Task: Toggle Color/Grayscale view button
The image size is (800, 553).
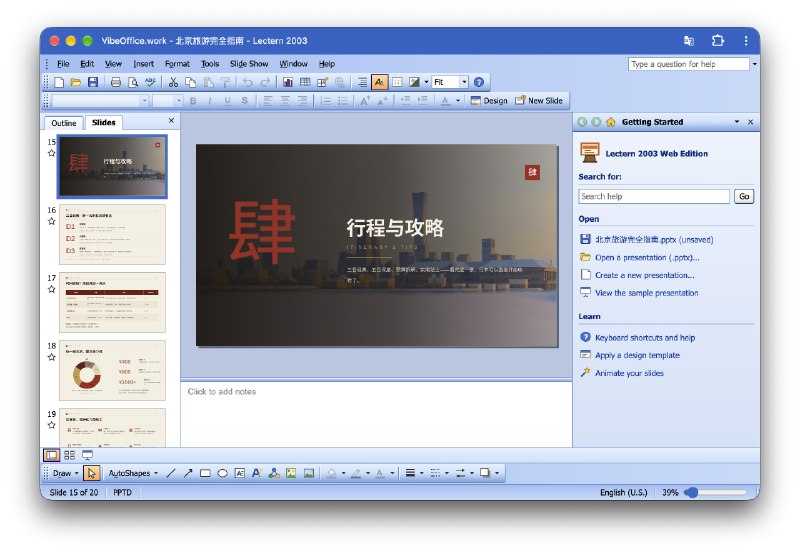Action: point(414,82)
